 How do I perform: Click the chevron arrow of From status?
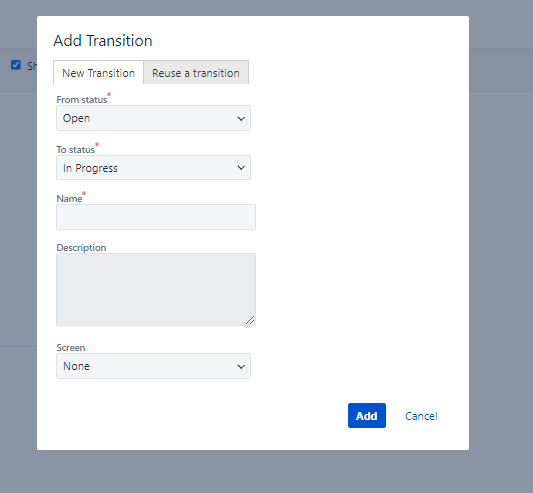pos(241,118)
